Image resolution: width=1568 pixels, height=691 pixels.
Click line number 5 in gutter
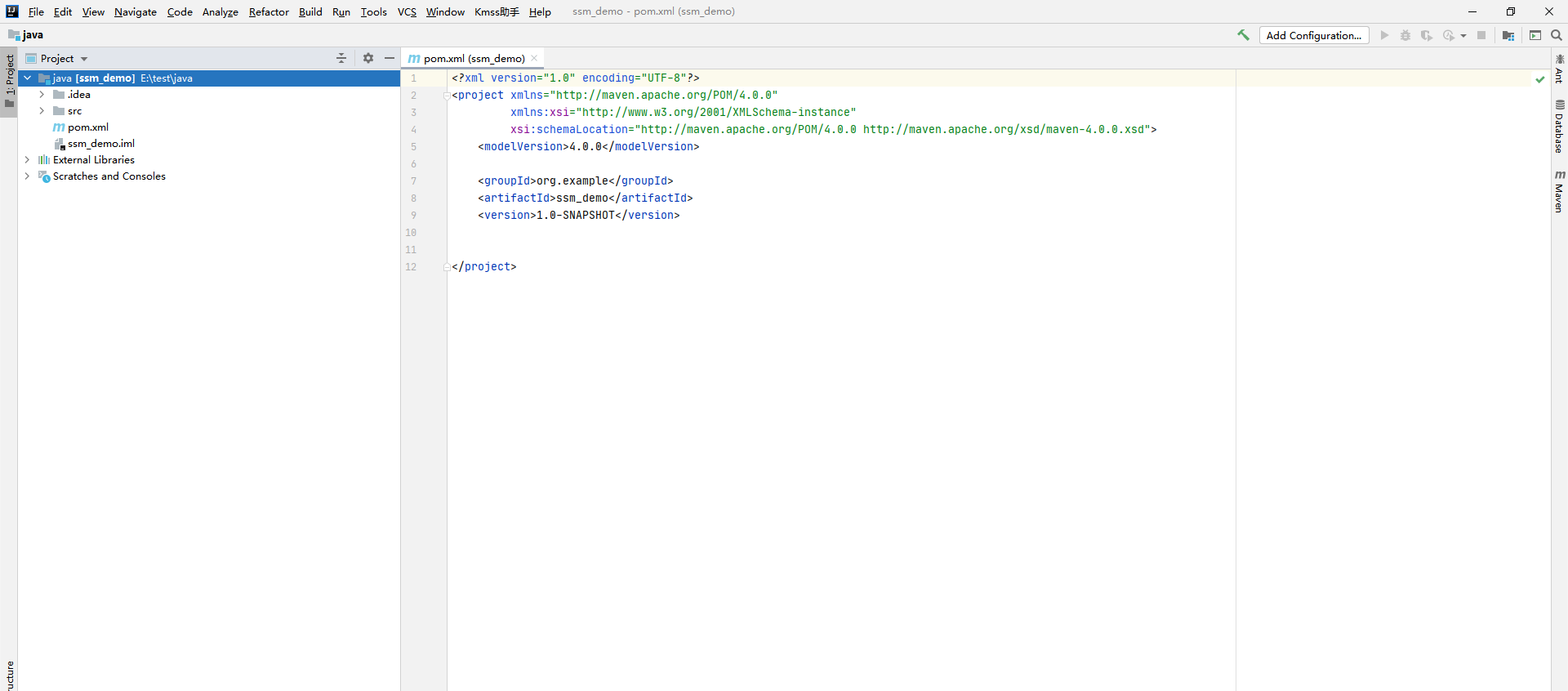tap(413, 147)
